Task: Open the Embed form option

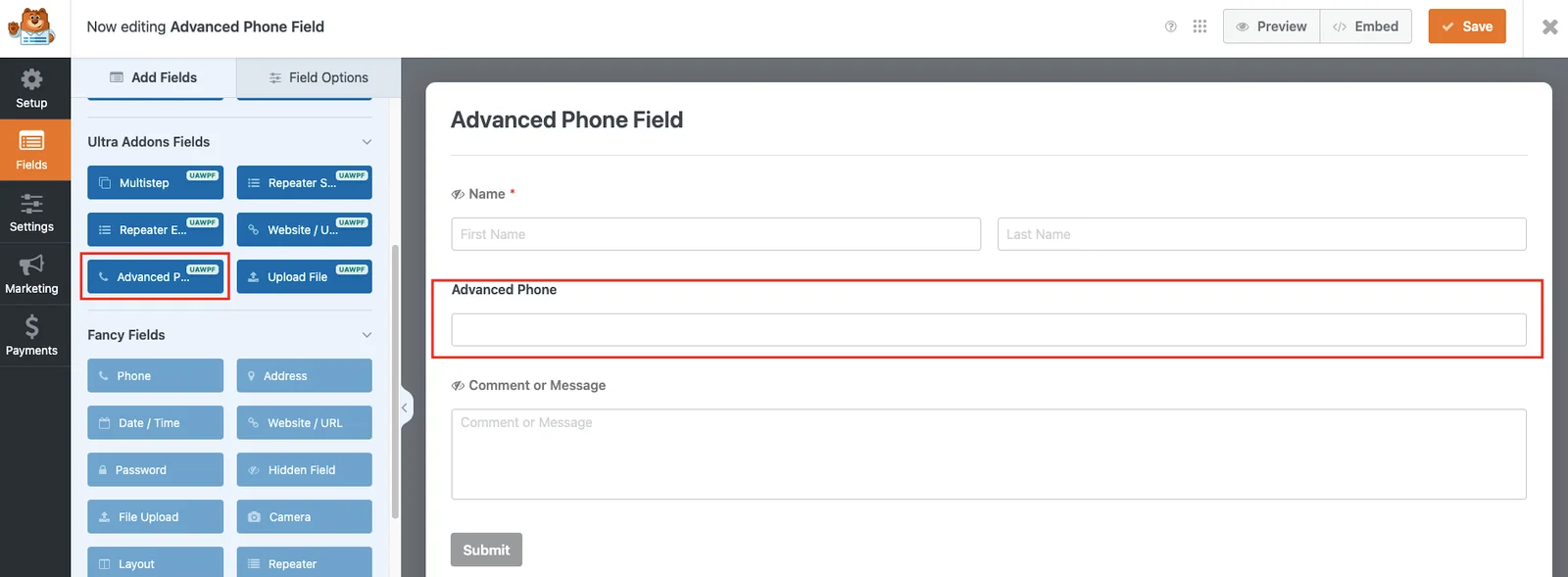Action: point(1365,26)
